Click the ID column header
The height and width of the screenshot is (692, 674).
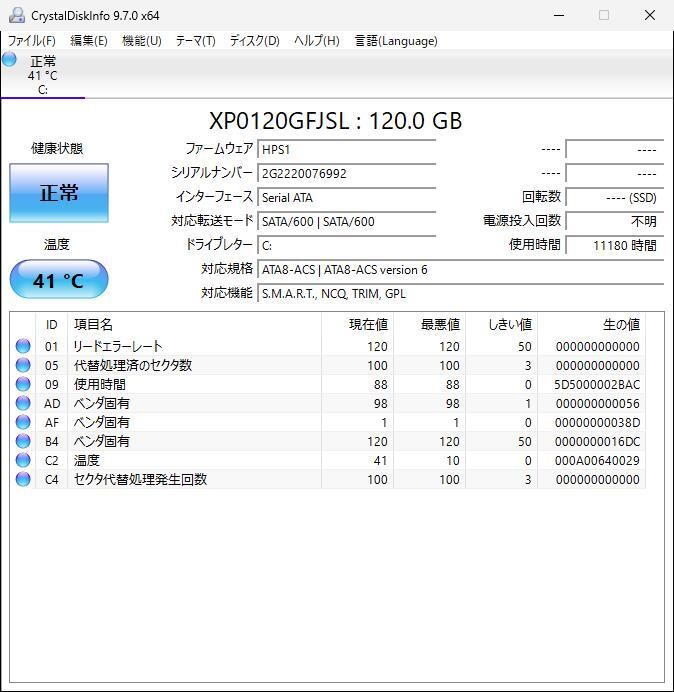click(x=52, y=325)
